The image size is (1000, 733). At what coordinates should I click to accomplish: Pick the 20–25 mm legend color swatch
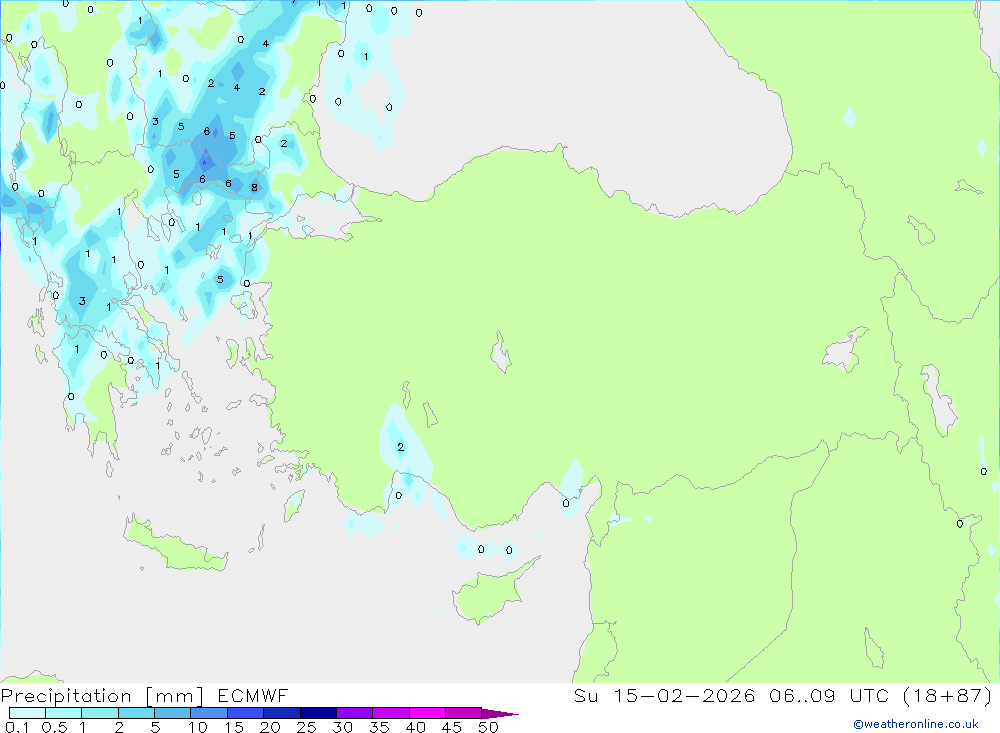pyautogui.click(x=281, y=713)
